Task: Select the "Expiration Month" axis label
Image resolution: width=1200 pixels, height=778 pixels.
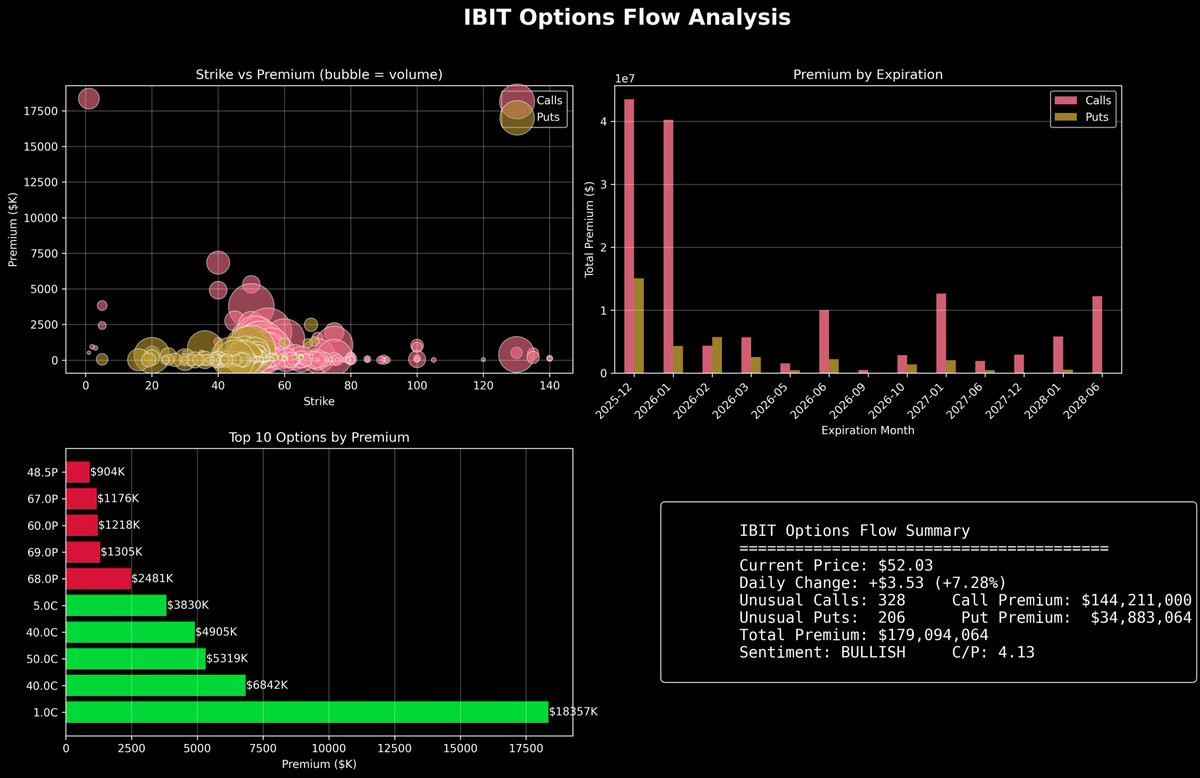Action: (867, 431)
